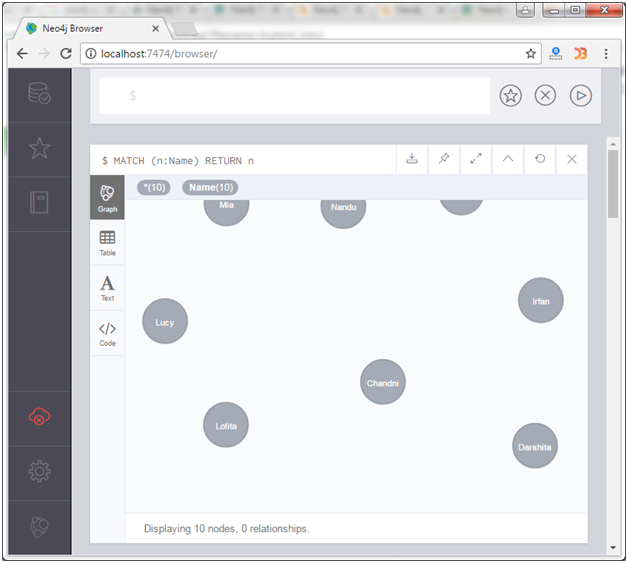628x563 pixels.
Task: Open the Documentation book icon
Action: point(39,203)
